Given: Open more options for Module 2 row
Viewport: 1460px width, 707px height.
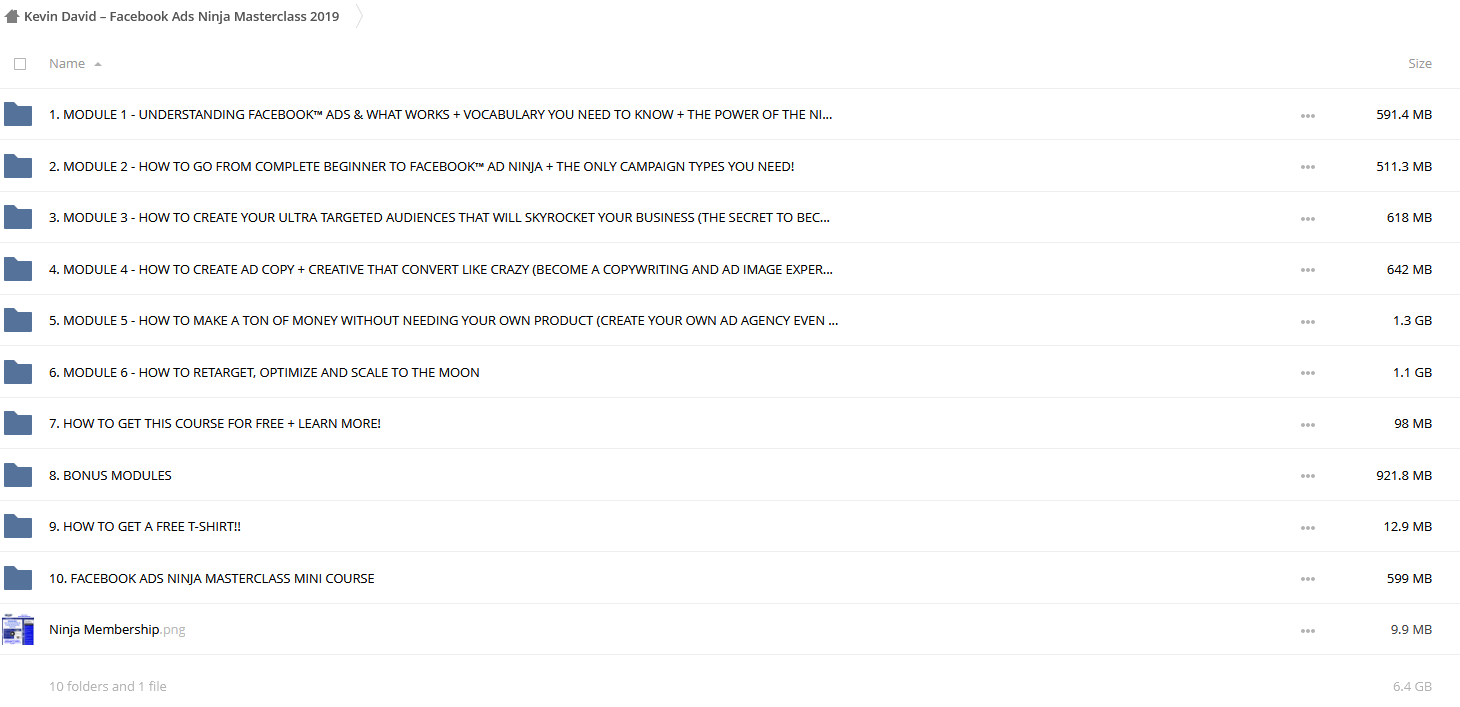Looking at the screenshot, I should click(1308, 167).
